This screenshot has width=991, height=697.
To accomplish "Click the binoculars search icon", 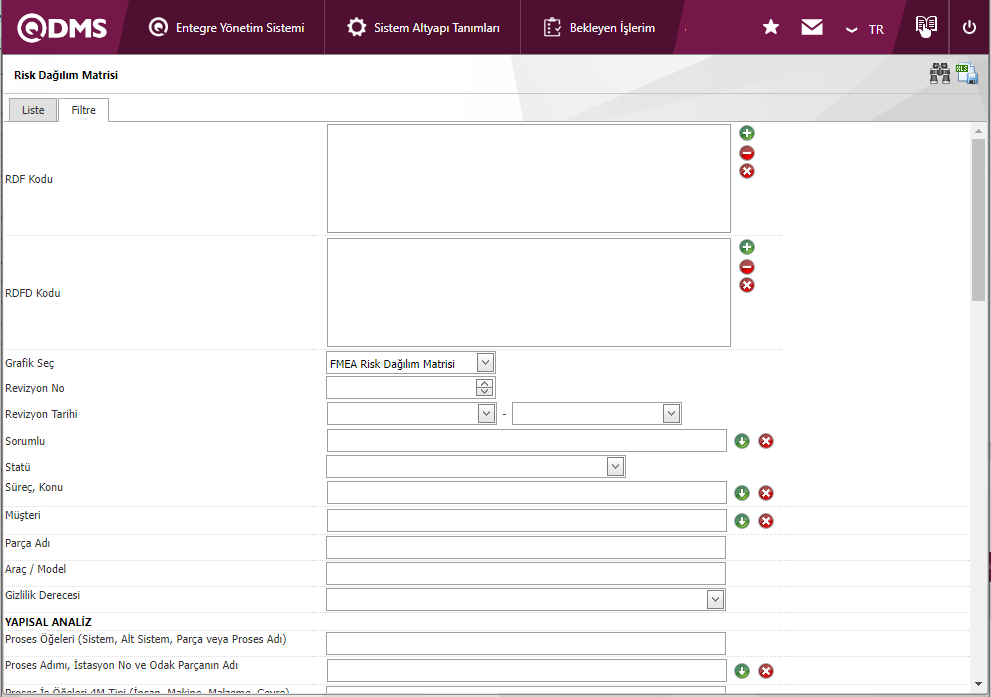I will (940, 73).
